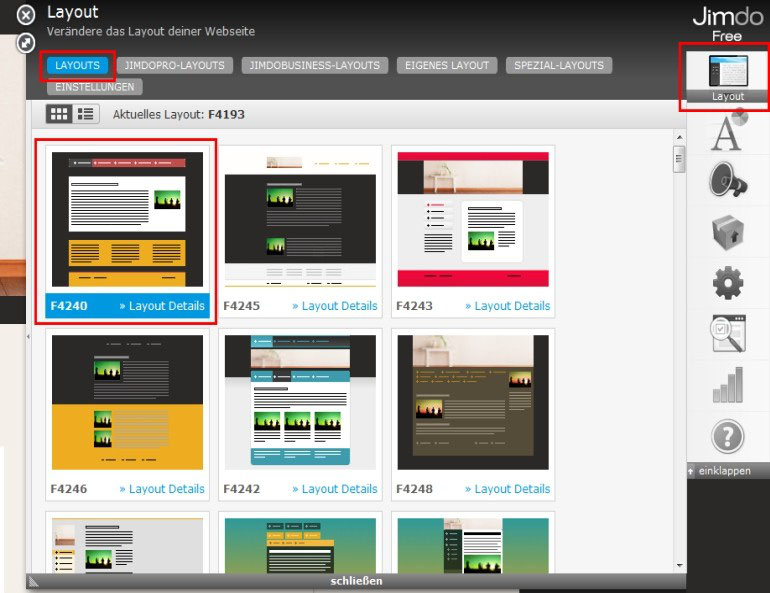
Task: Select the F4242 layout thumbnail
Action: pyautogui.click(x=300, y=403)
